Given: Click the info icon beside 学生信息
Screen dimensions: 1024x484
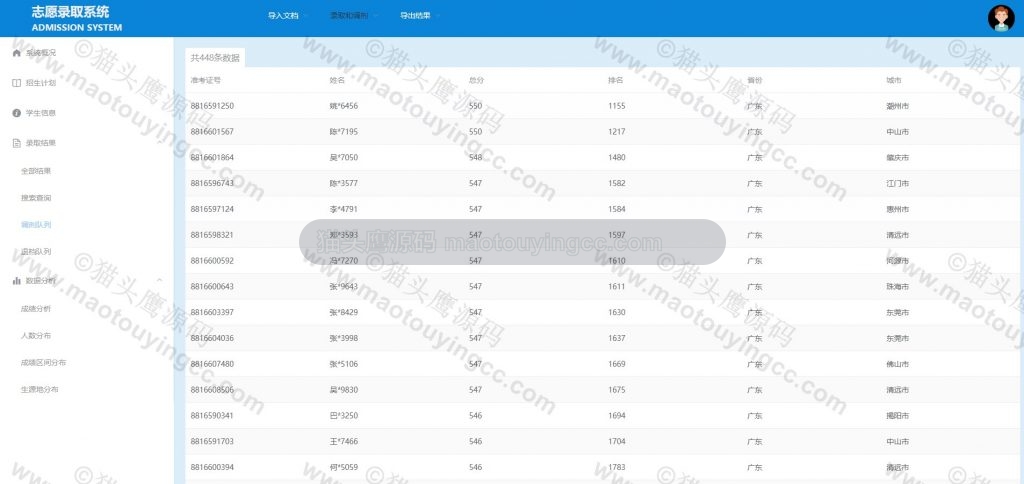Looking at the screenshot, I should [x=17, y=113].
